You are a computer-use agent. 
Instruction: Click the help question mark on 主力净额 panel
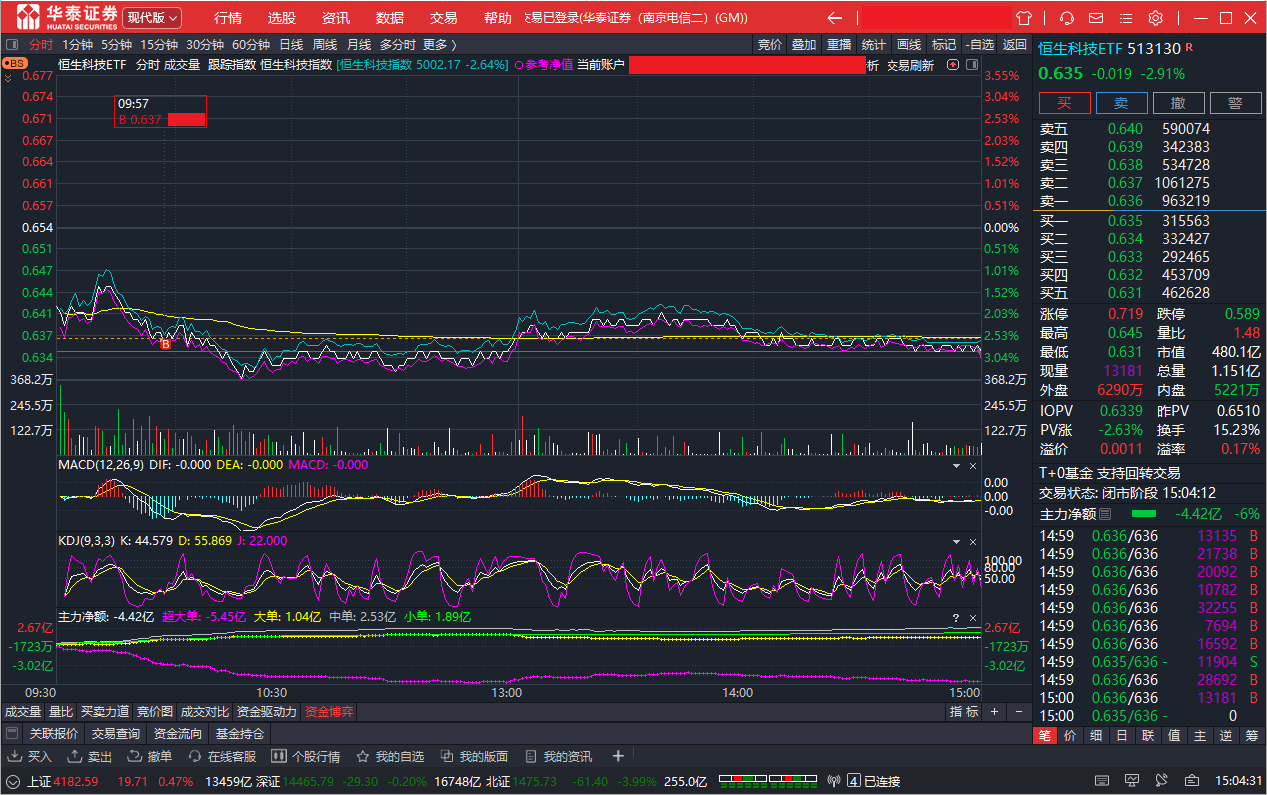coord(955,618)
